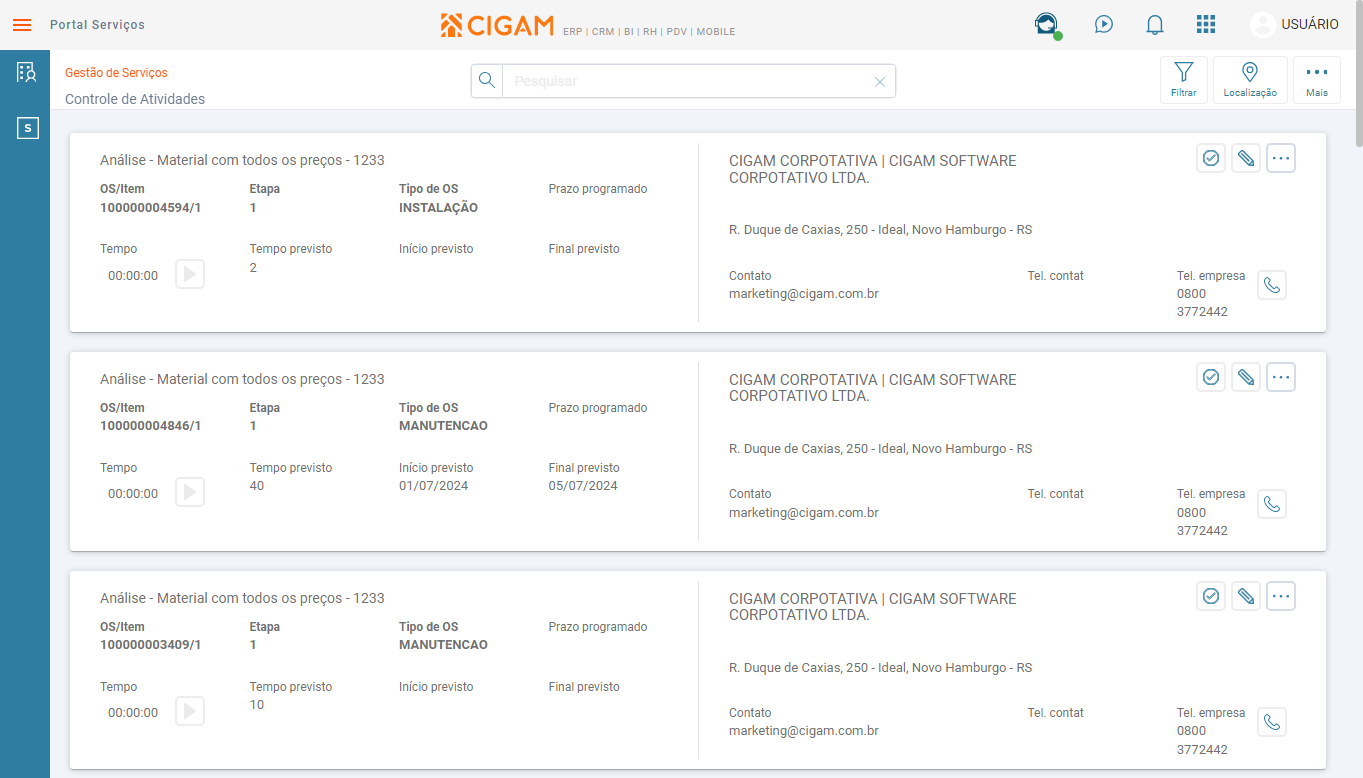Open more options on OS 100000003409/1 card
Screen dimensions: 1363x778
point(1281,596)
